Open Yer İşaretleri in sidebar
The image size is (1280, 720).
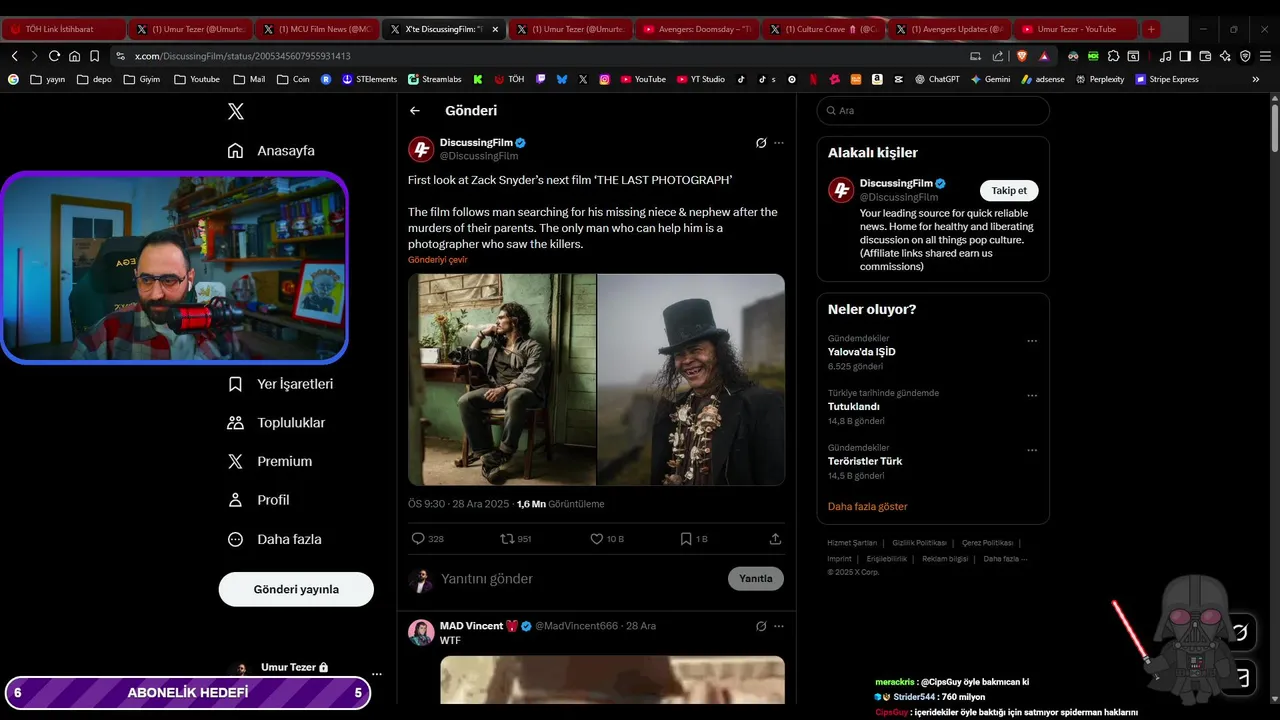click(x=280, y=384)
